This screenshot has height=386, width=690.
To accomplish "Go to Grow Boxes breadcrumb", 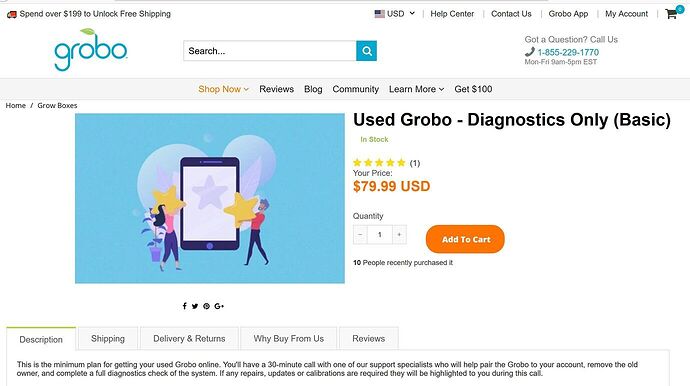I will pos(57,106).
